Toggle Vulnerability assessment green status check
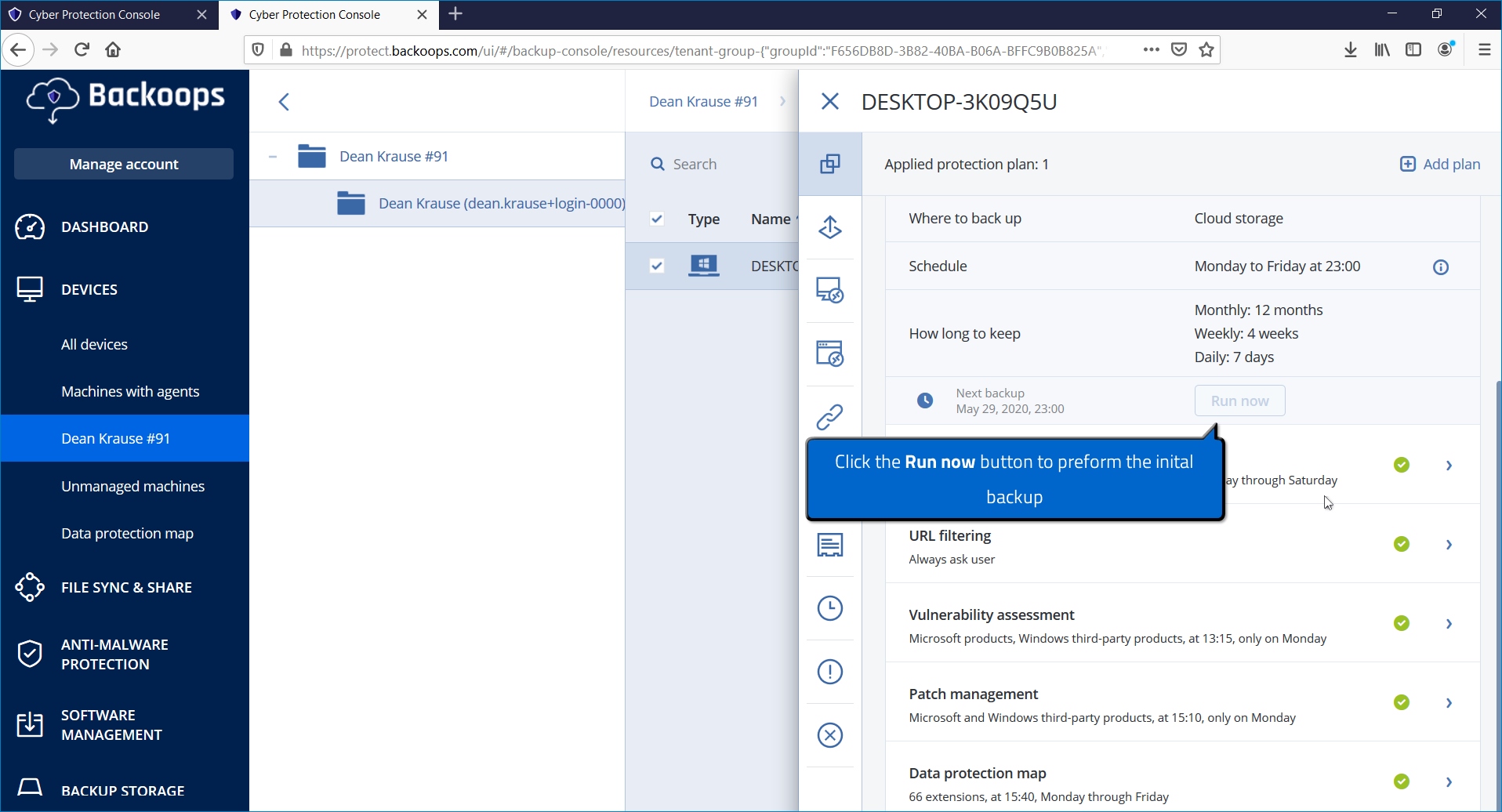Viewport: 1502px width, 812px height. pyautogui.click(x=1402, y=623)
